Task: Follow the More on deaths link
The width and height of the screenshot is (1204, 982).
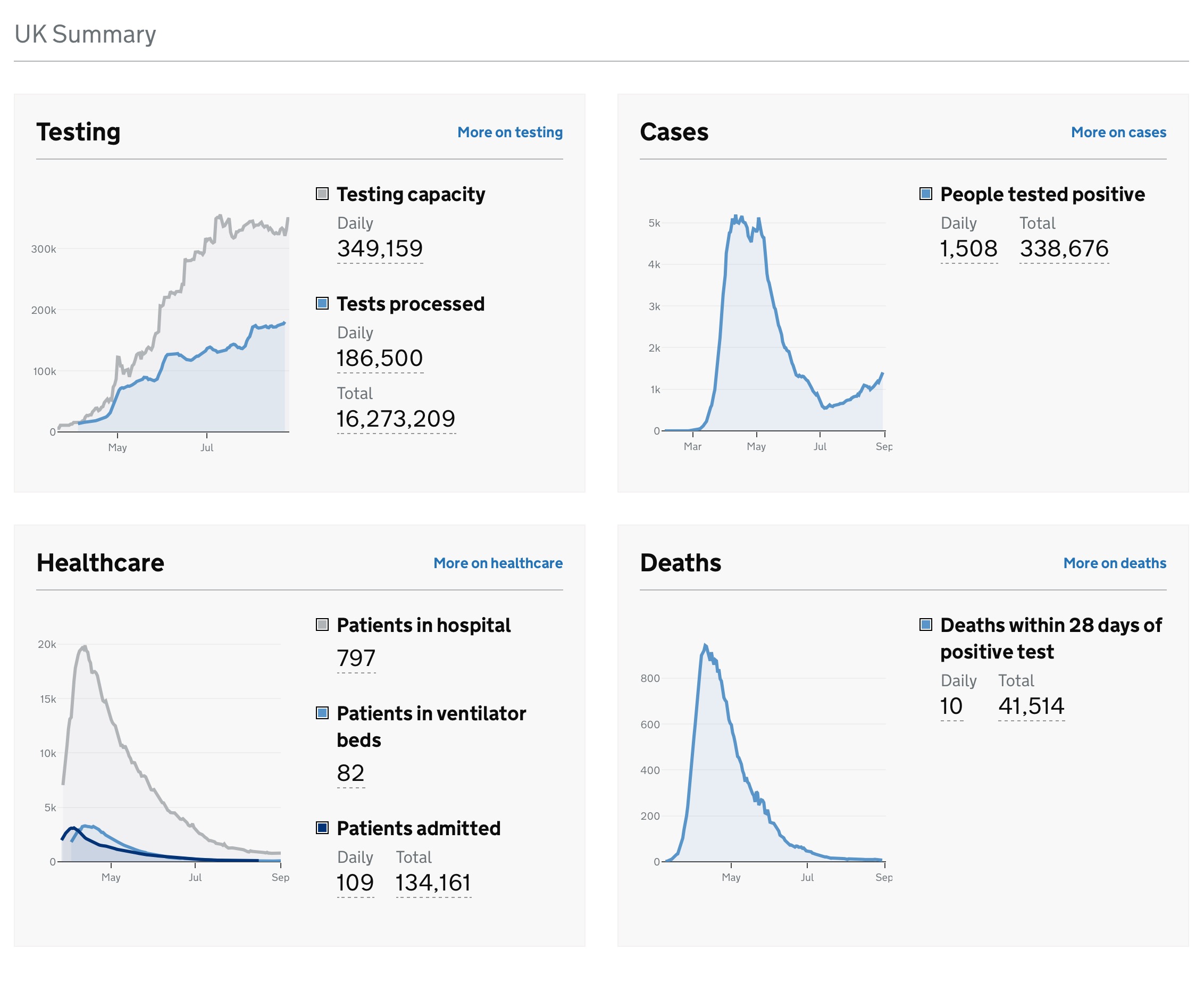Action: (x=1114, y=563)
